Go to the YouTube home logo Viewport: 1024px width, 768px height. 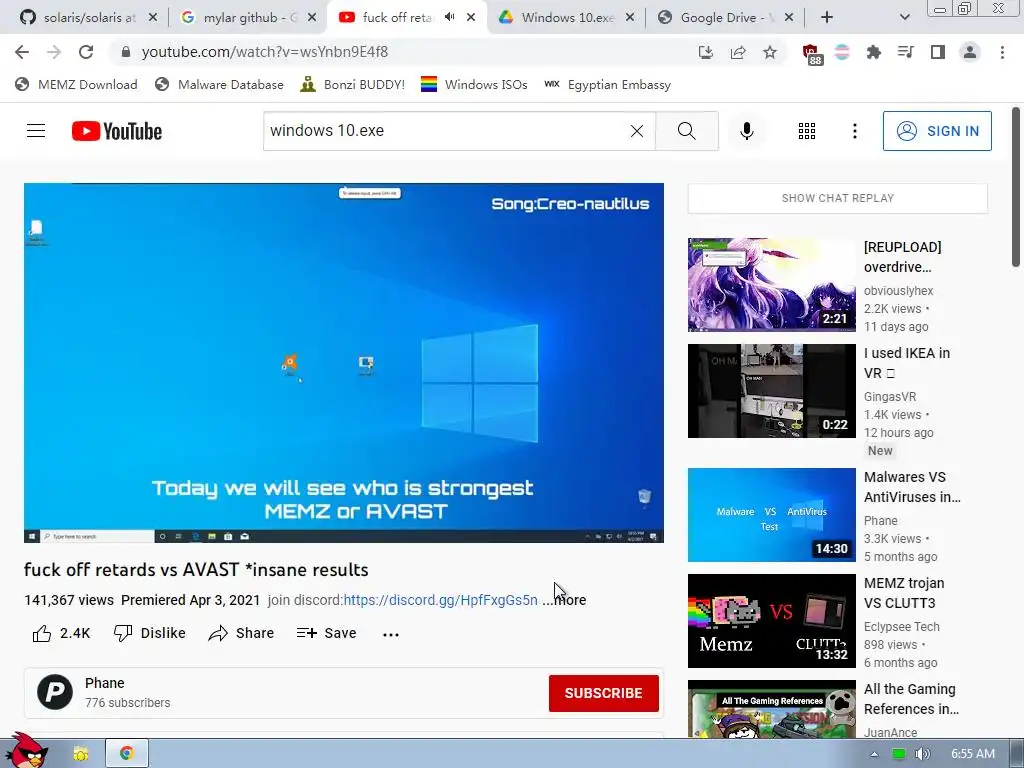click(117, 131)
